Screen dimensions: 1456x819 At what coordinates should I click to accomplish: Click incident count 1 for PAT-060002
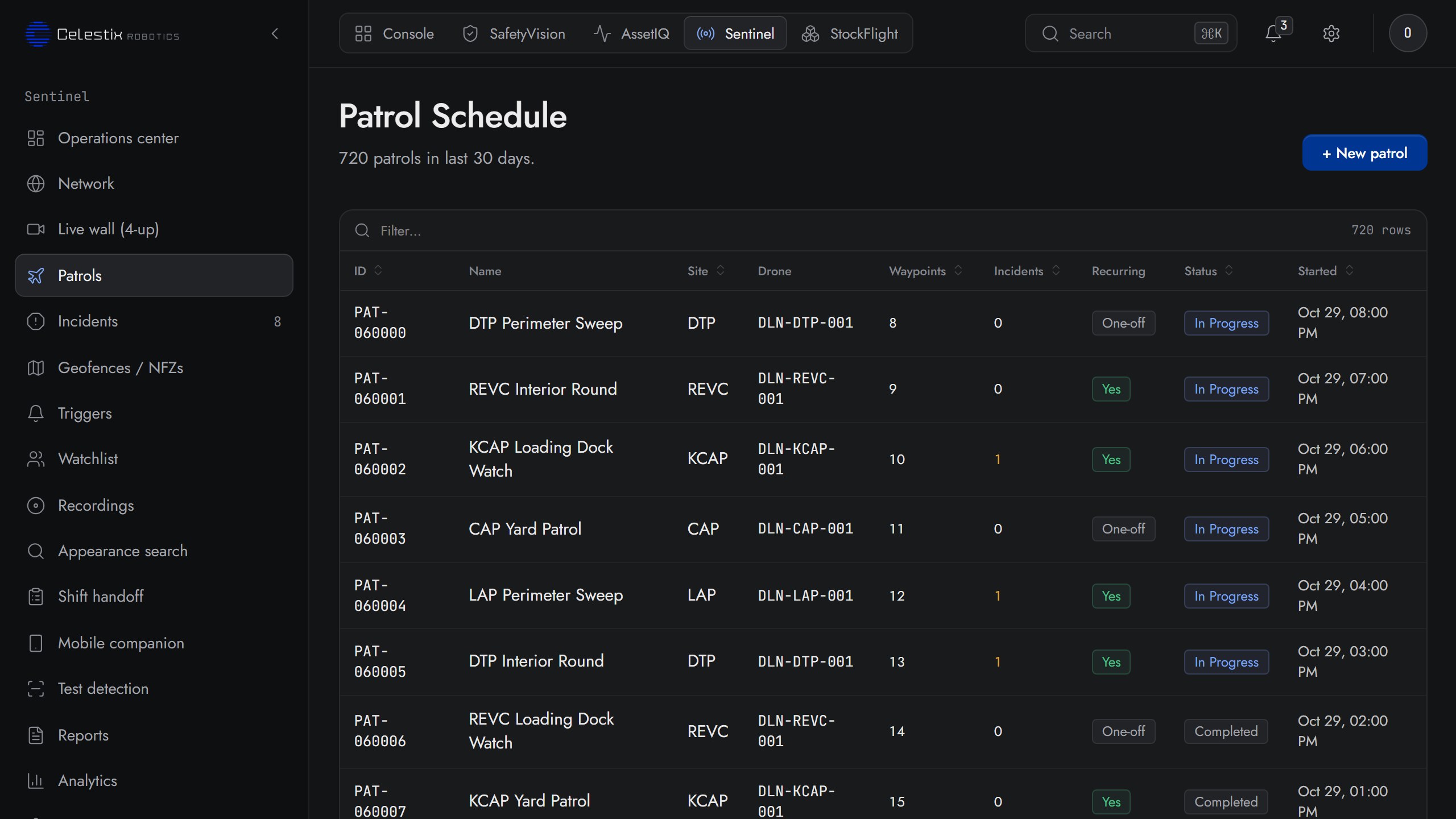pos(998,460)
